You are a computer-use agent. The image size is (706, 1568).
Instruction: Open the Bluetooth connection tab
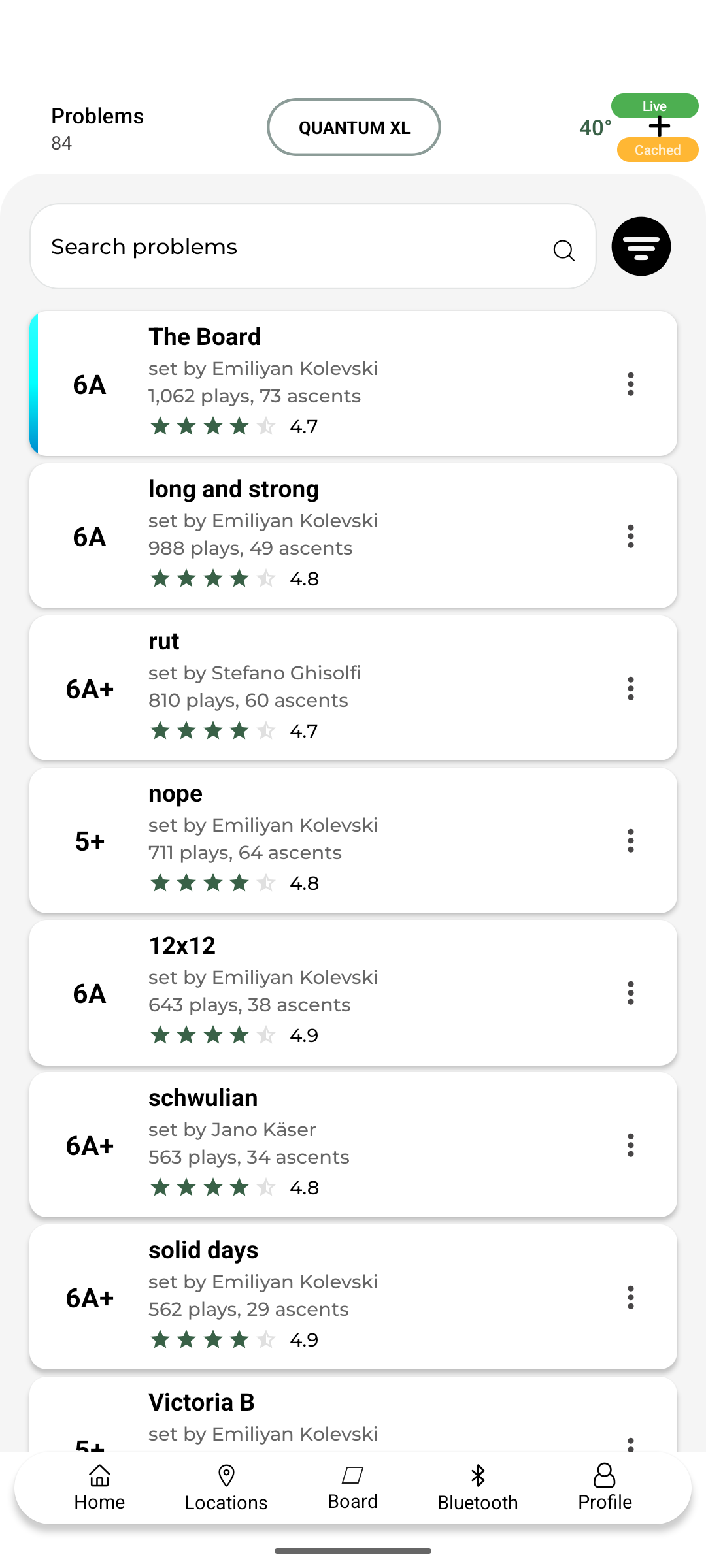[x=478, y=1487]
